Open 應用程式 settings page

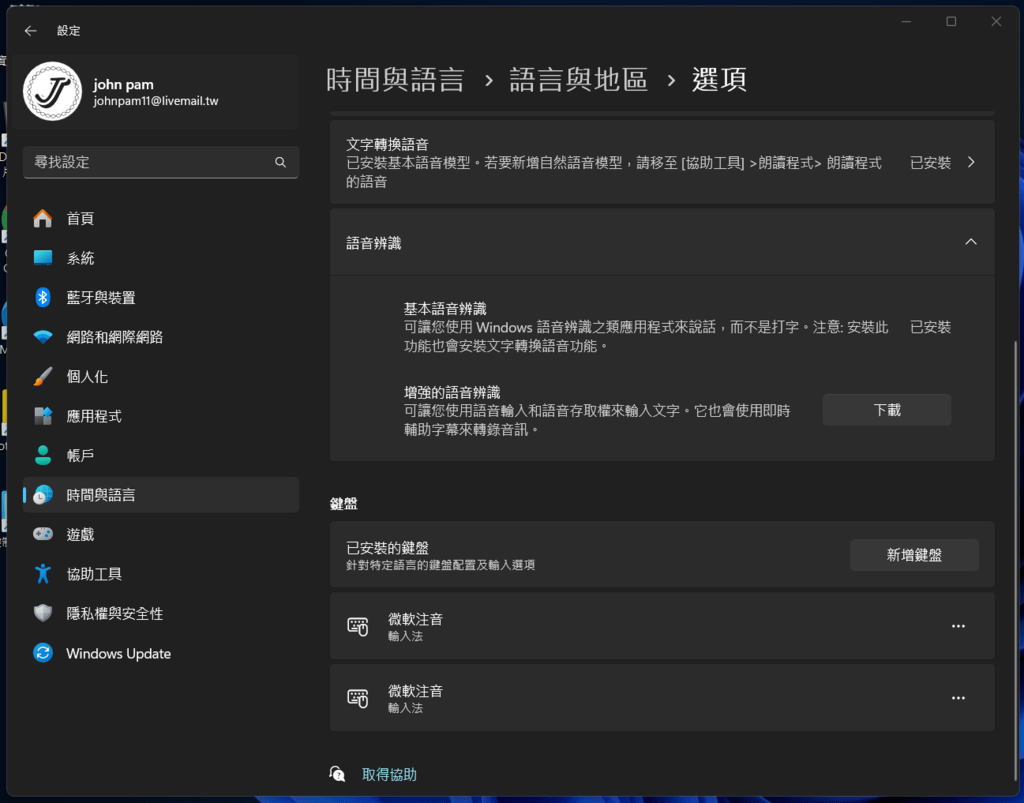[x=161, y=416]
